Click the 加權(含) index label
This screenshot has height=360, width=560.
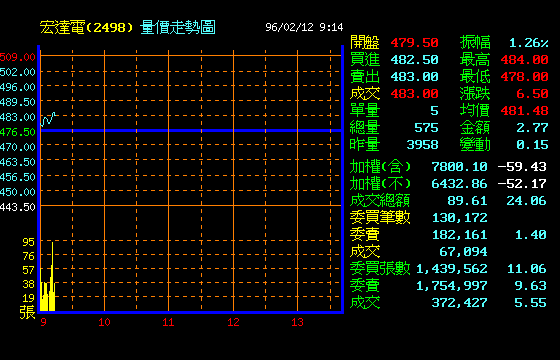coord(380,167)
